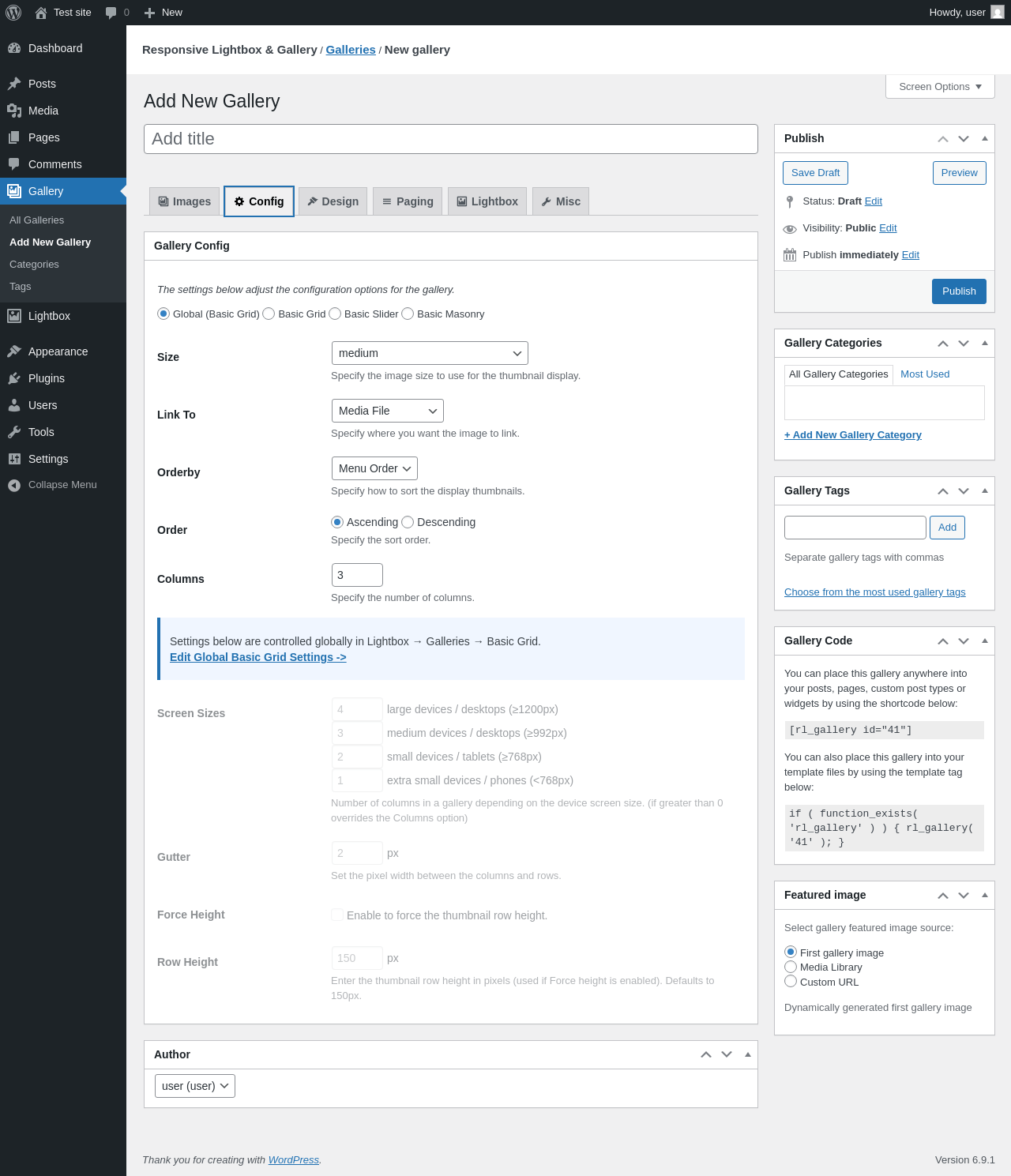Select Media Library as featured source

pyautogui.click(x=791, y=967)
